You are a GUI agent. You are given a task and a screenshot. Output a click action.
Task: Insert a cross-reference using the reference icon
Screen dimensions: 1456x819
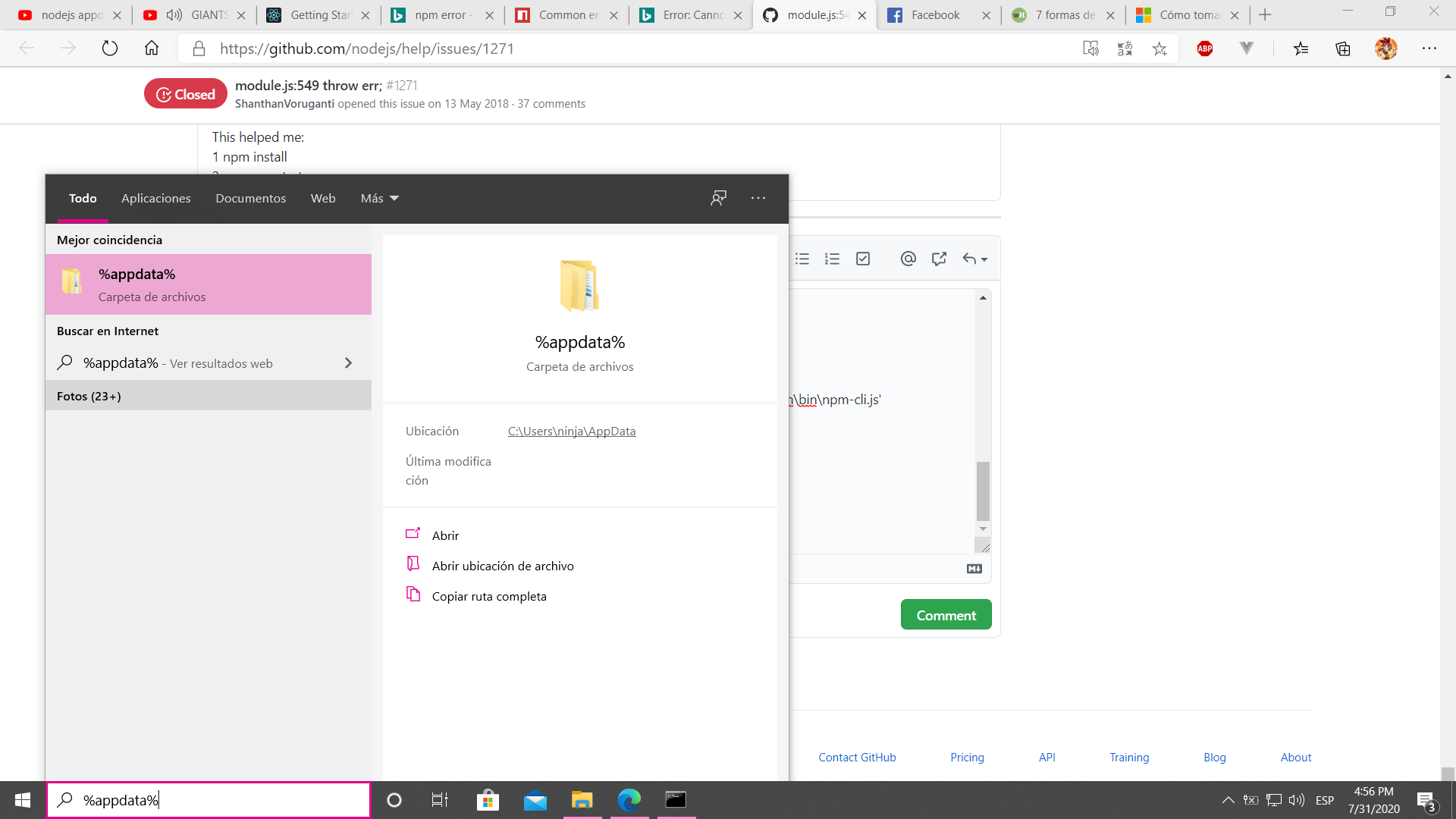[940, 259]
